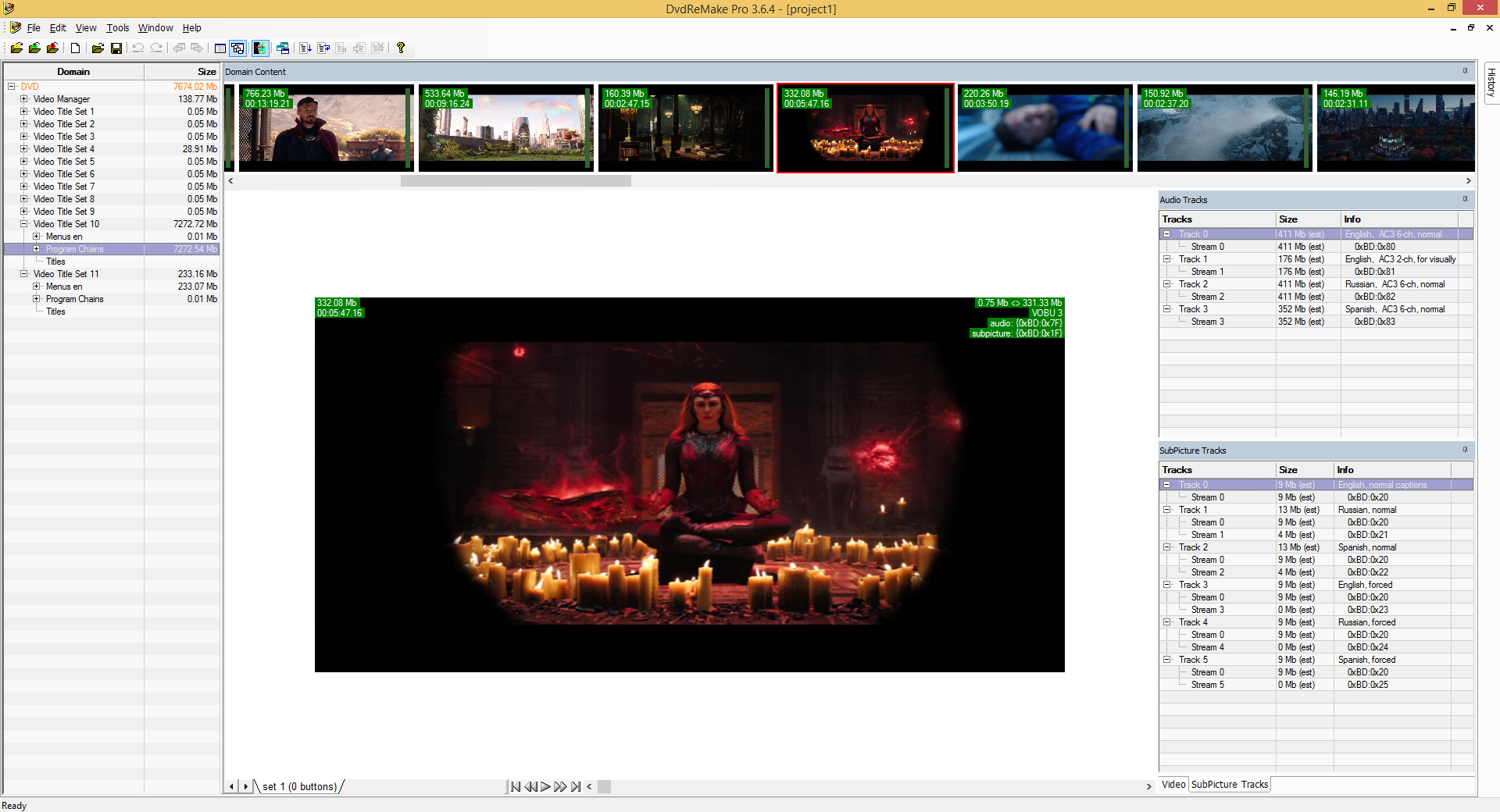This screenshot has height=812, width=1500.
Task: Expand the Video Manager tree node
Action: pos(24,99)
